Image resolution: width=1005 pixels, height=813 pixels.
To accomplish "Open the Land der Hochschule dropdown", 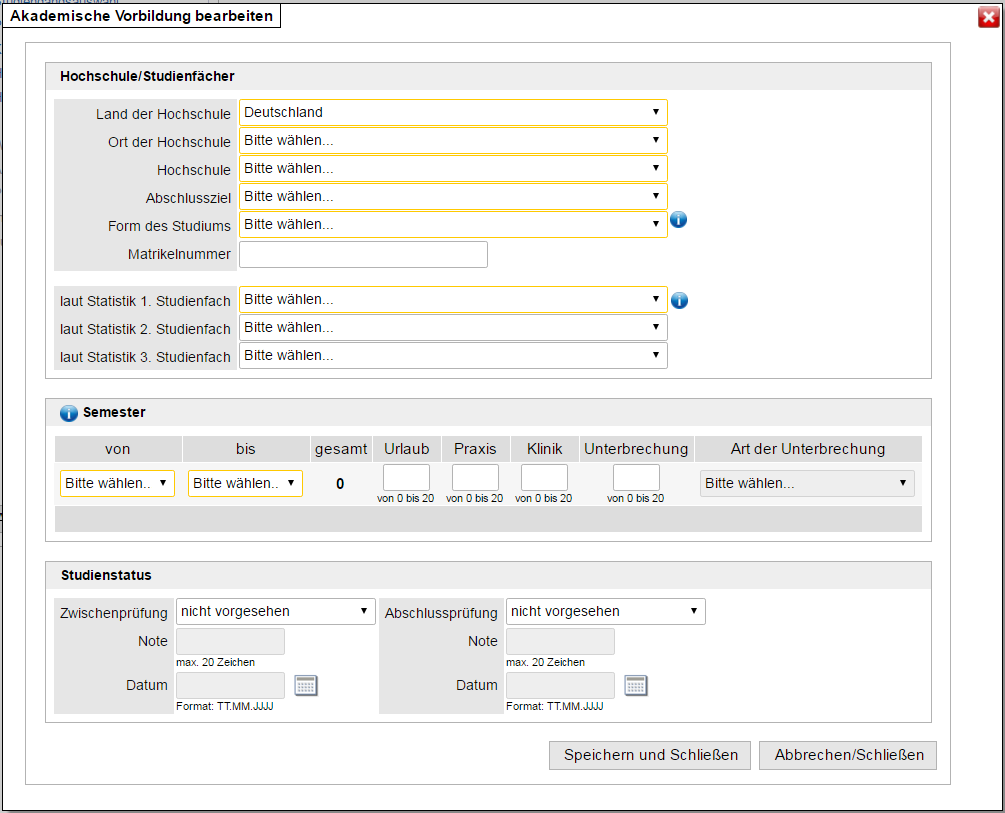I will point(453,112).
